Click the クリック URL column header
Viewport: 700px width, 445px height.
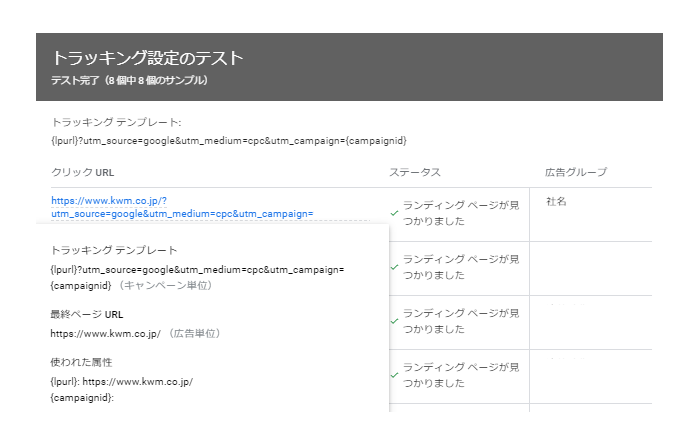tap(83, 172)
